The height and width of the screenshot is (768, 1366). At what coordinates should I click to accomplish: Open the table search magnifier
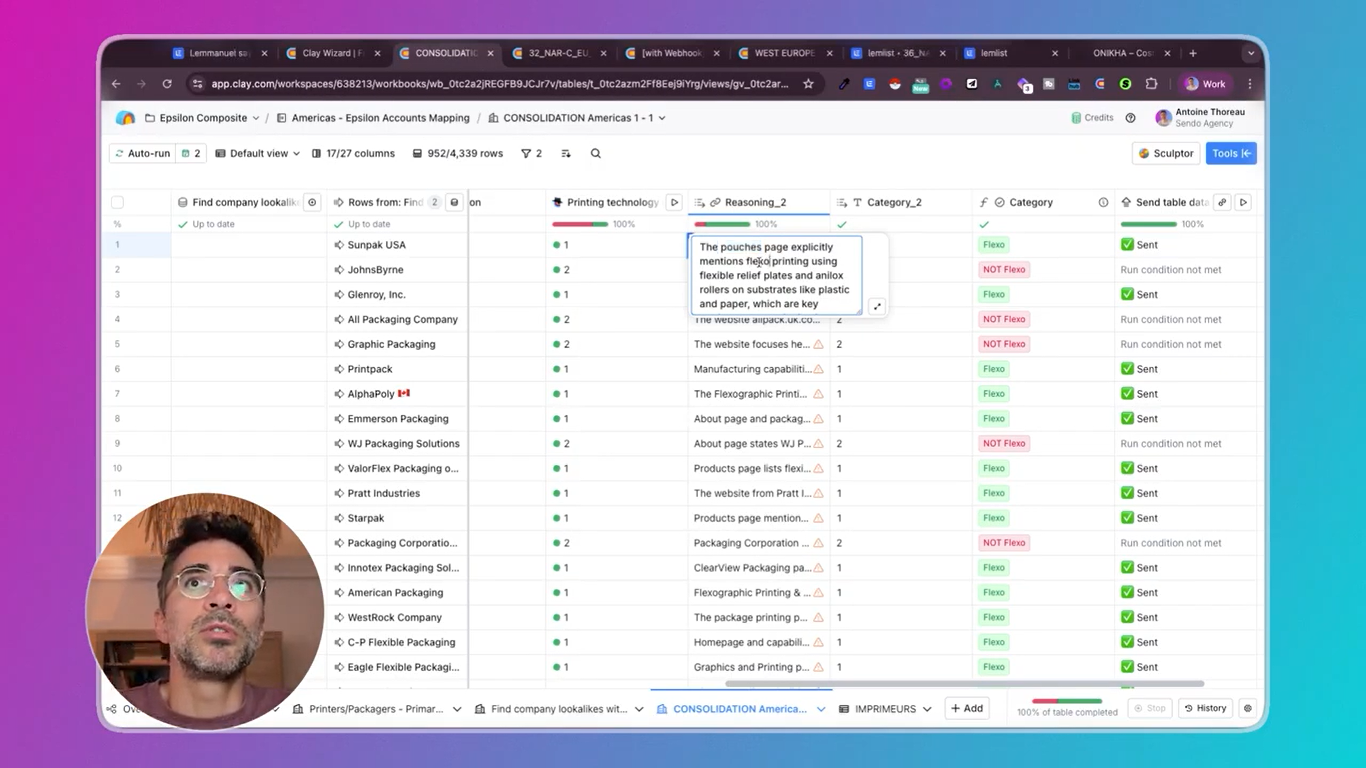click(595, 154)
